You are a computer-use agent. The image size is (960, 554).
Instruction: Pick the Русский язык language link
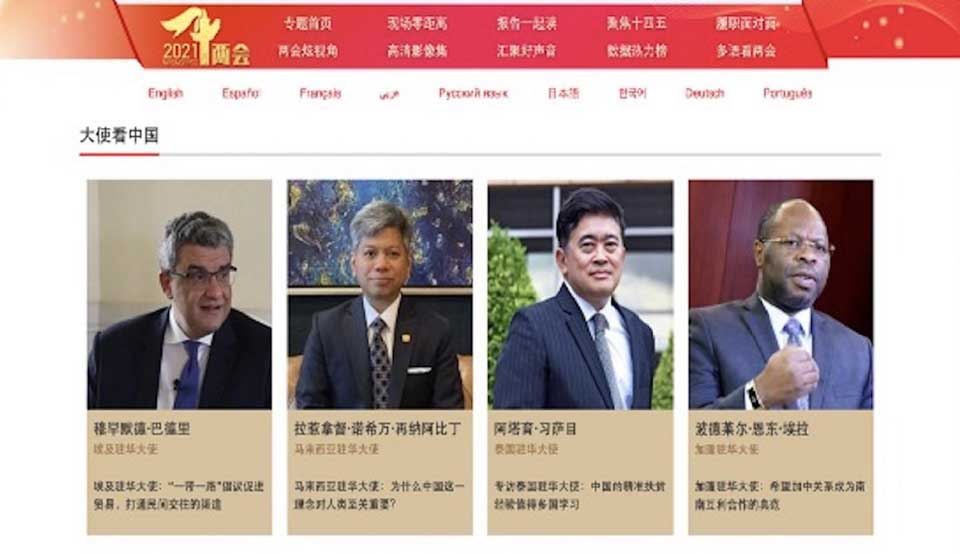click(473, 94)
